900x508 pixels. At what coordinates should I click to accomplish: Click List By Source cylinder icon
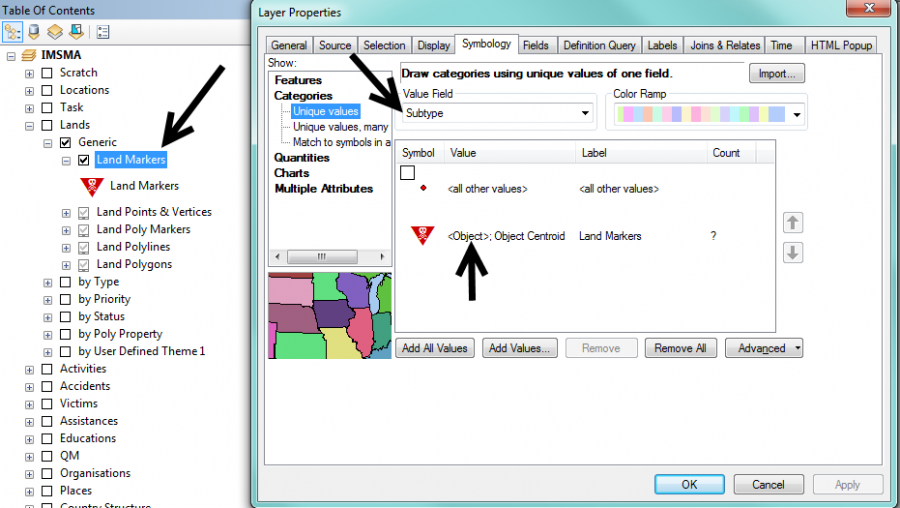click(x=34, y=31)
